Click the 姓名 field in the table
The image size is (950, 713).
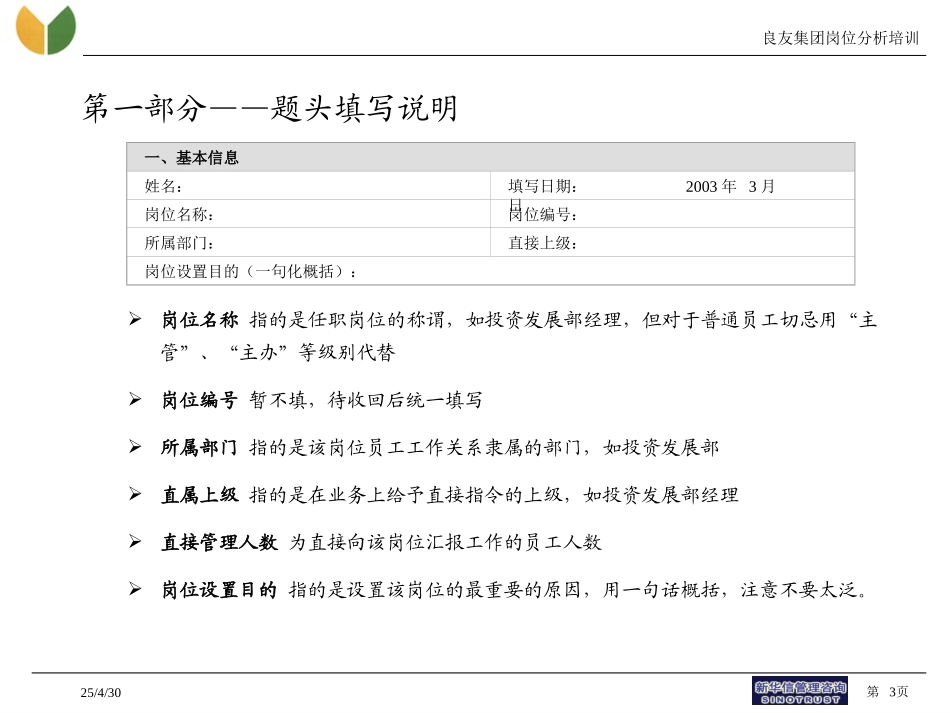coord(308,186)
